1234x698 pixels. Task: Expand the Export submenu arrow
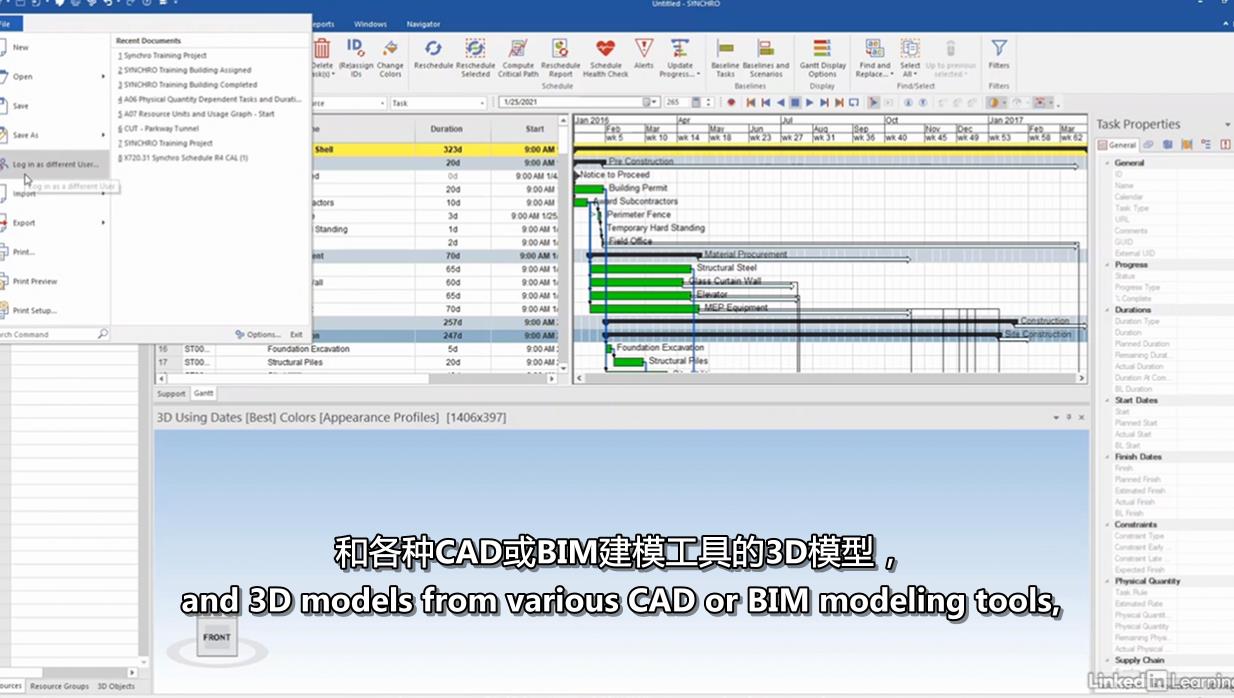(x=103, y=223)
